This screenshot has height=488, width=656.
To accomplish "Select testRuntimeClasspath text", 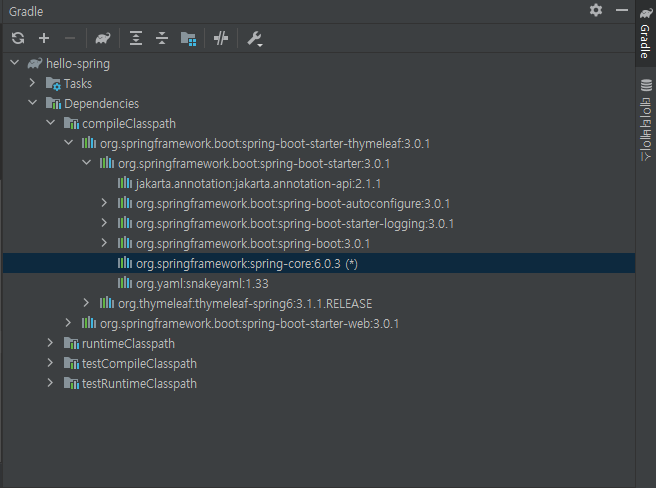I will pos(139,384).
